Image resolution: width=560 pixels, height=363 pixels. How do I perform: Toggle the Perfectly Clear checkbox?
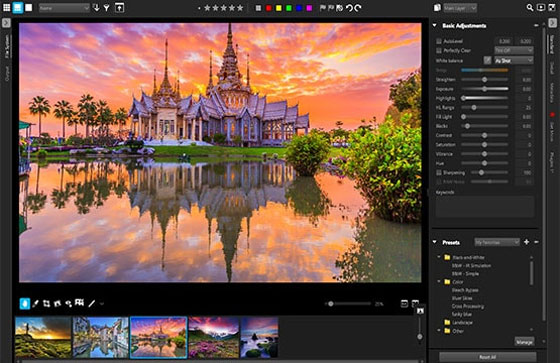click(439, 50)
